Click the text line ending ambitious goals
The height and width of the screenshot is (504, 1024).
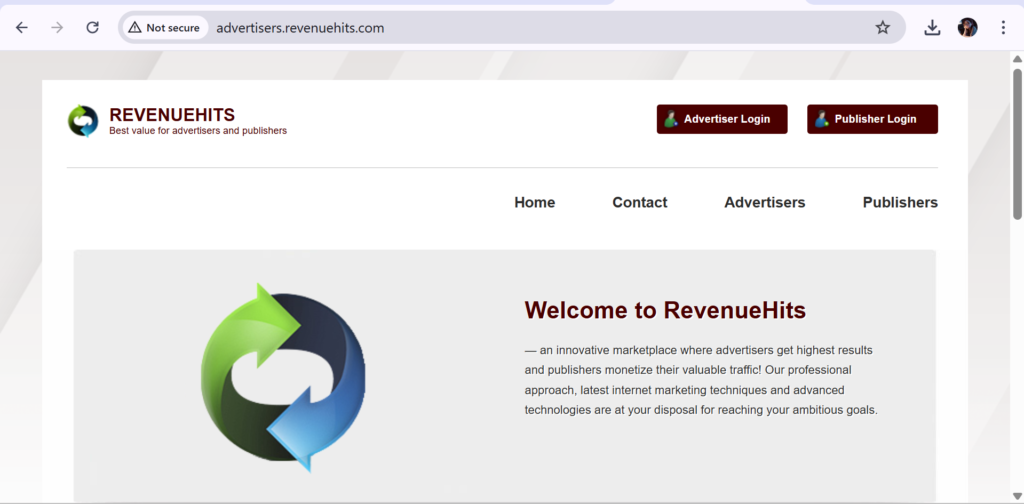point(701,410)
